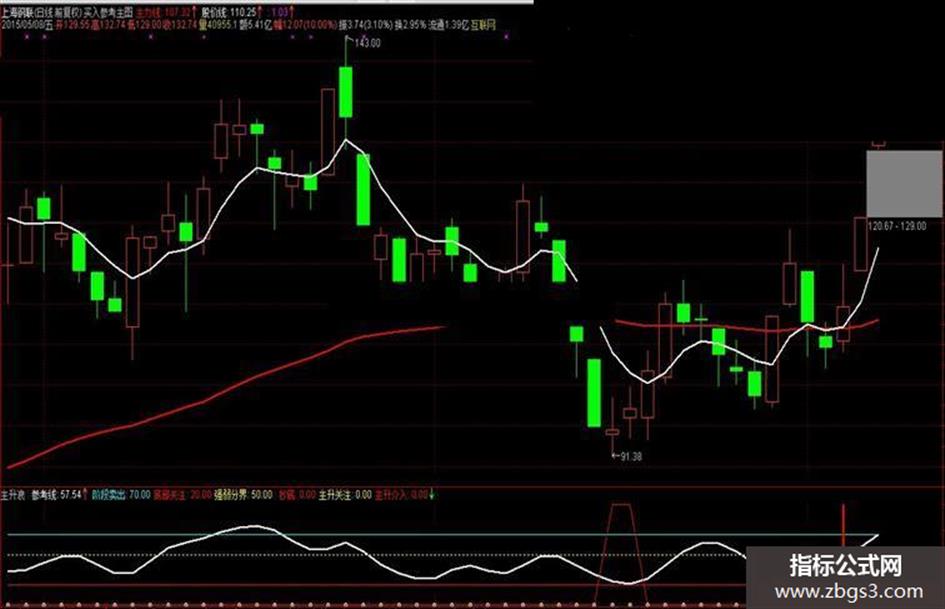Viewport: 945px width, 609px height.
Task: Click the 阶段卖出 70.00 indicator label
Action: point(122,495)
